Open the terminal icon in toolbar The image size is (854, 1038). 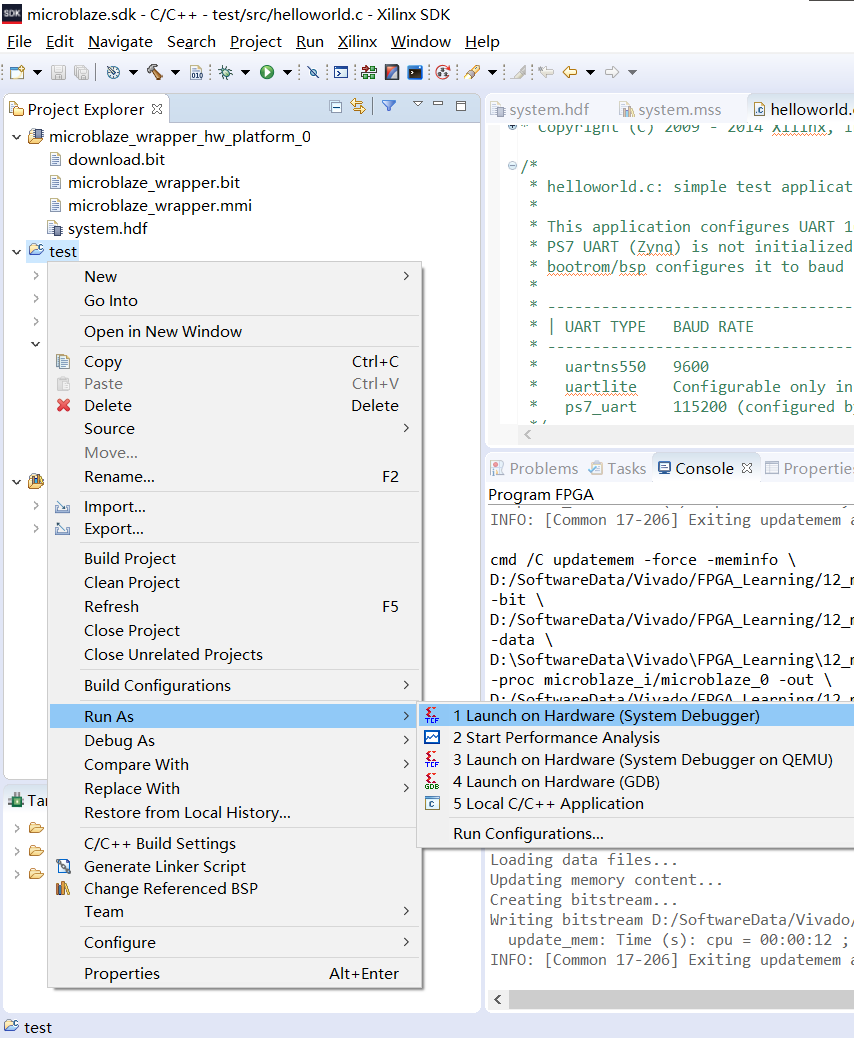[x=414, y=72]
